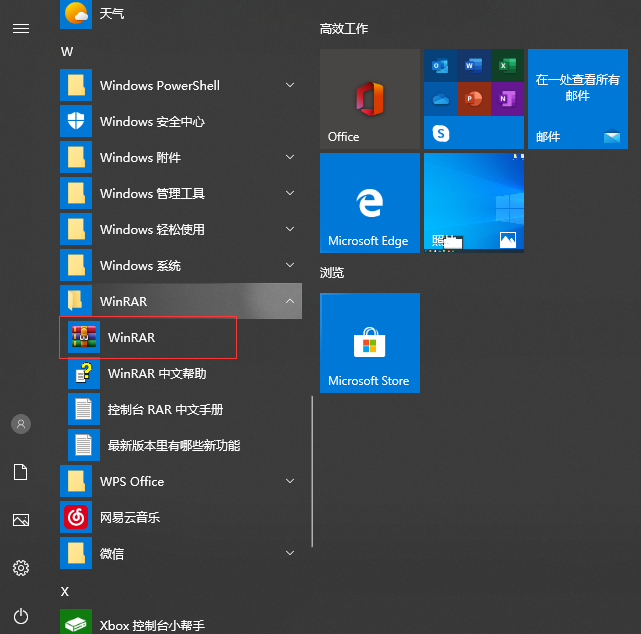Collapse the WinRAR folder chevron
This screenshot has height=634, width=641.
(x=290, y=301)
